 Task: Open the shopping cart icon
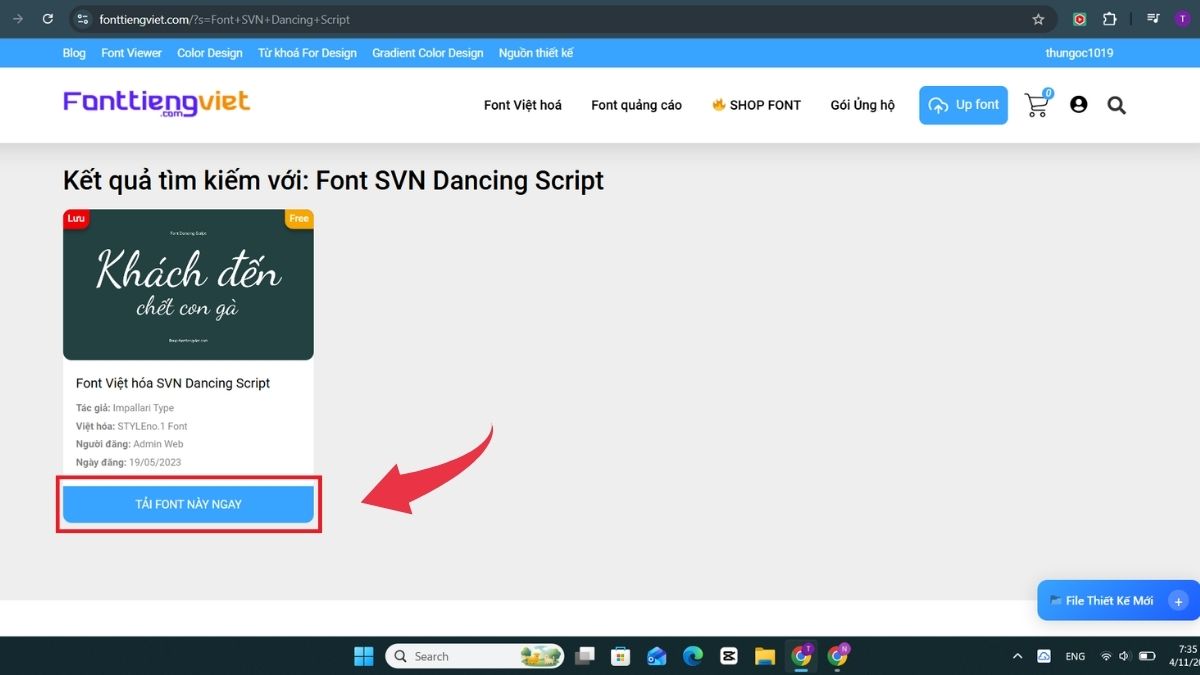pos(1037,105)
